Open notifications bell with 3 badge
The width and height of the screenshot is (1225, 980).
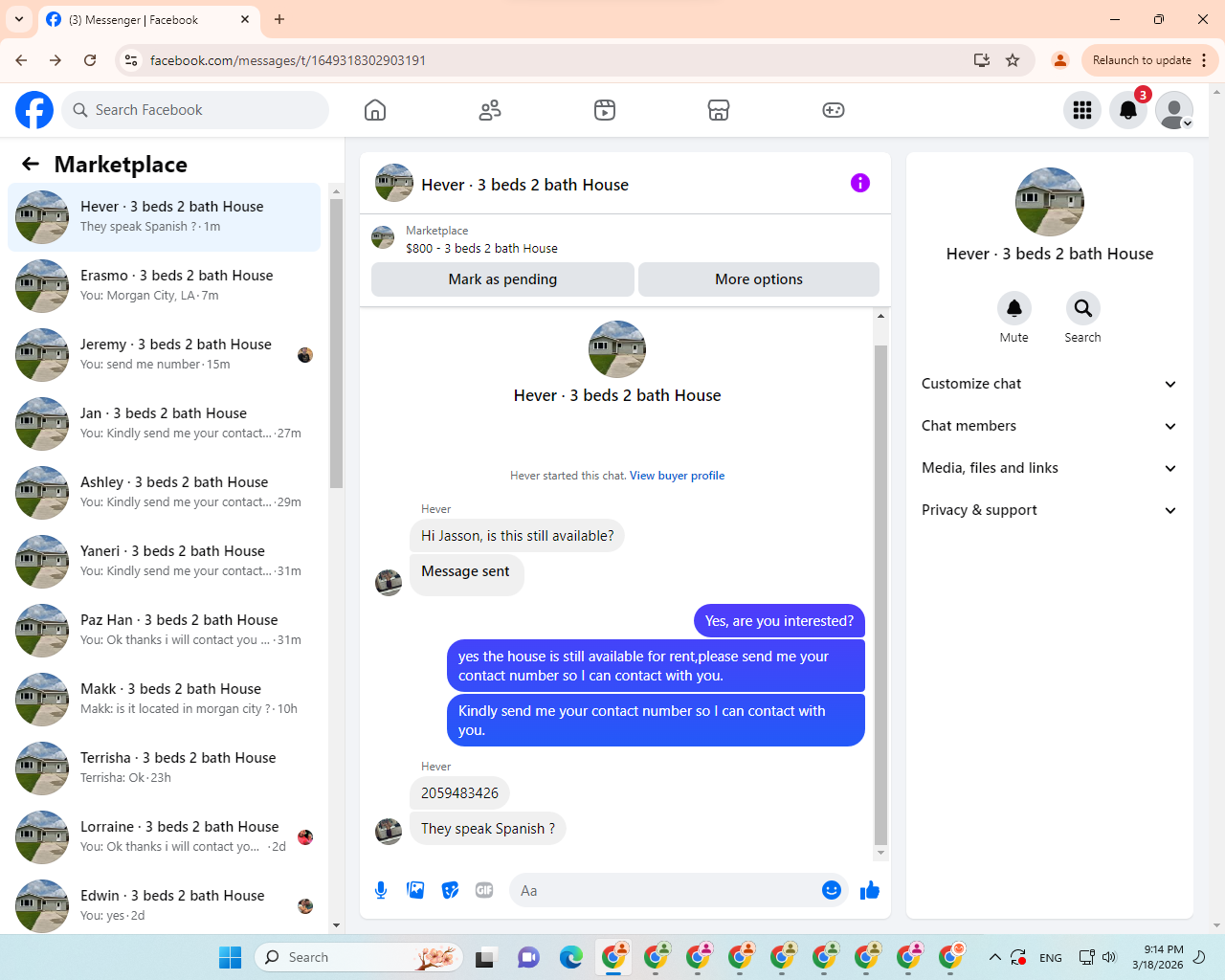(x=1128, y=110)
